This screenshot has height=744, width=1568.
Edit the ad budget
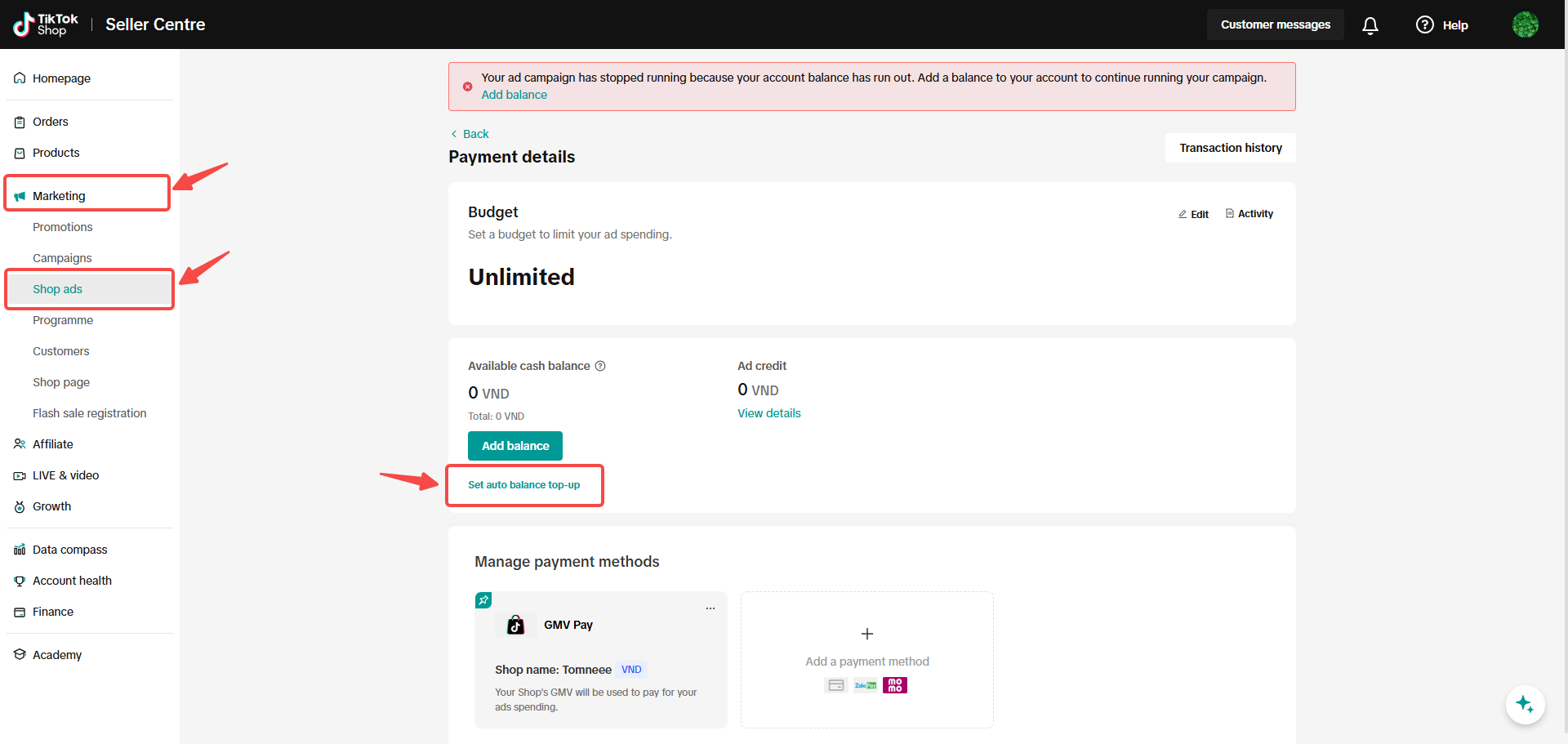click(1193, 214)
